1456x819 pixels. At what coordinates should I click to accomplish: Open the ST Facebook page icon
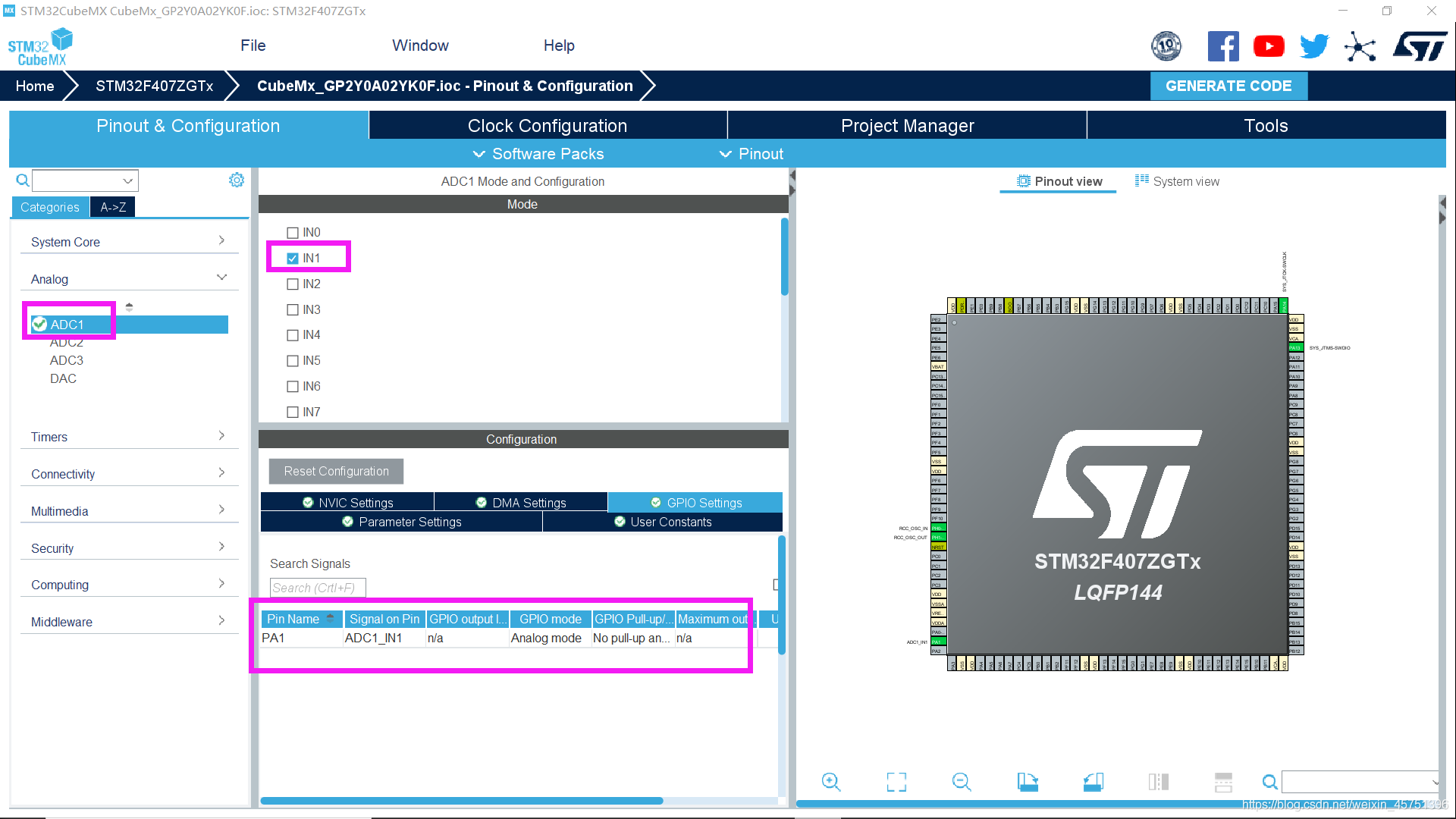tap(1223, 46)
